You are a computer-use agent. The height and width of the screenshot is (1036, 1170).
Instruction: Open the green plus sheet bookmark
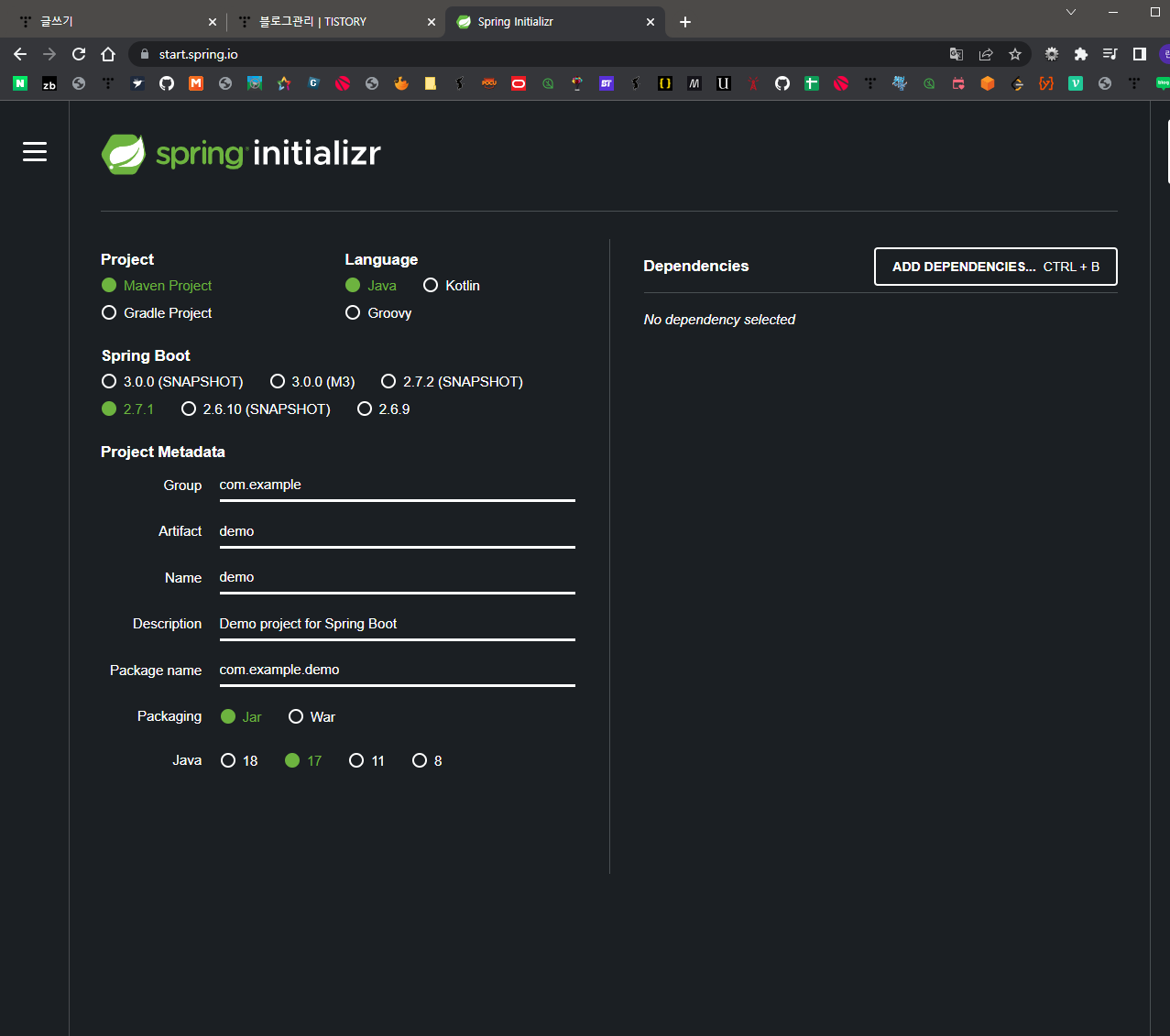pos(812,83)
